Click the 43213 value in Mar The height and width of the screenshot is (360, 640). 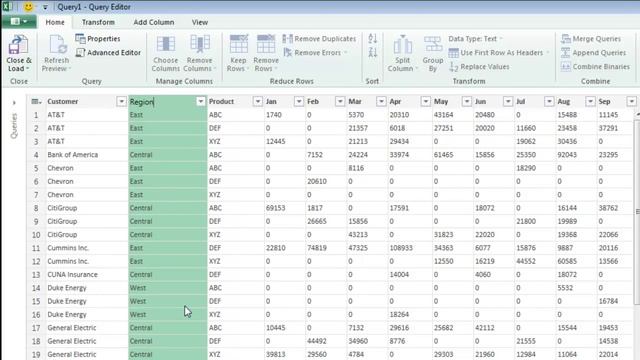point(358,234)
